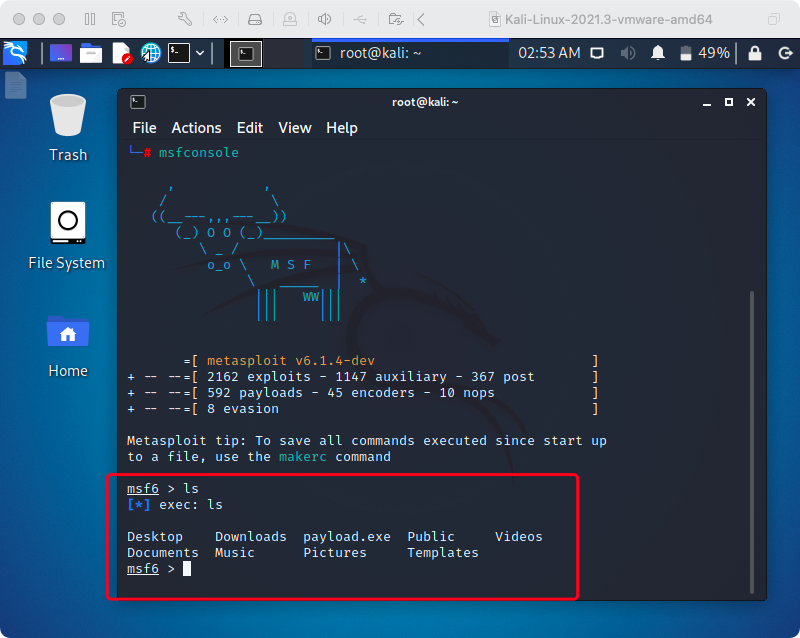
Task: Click the VMware shared folders icon
Action: (x=396, y=19)
